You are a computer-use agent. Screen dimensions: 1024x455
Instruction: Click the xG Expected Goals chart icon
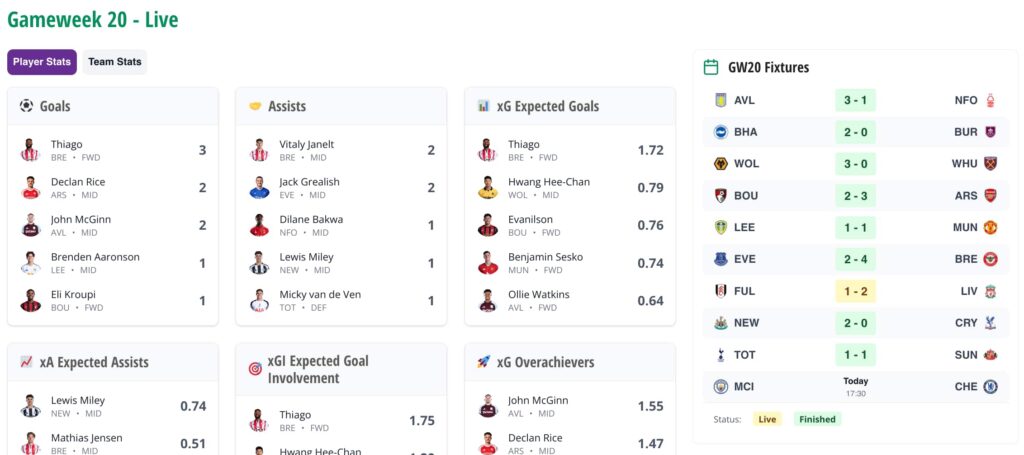click(x=484, y=106)
